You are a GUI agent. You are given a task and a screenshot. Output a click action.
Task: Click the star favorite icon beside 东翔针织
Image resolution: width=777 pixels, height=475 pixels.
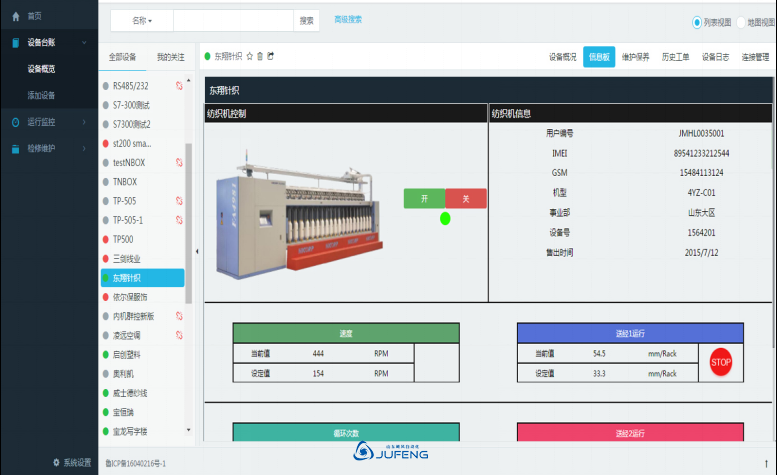pos(250,57)
